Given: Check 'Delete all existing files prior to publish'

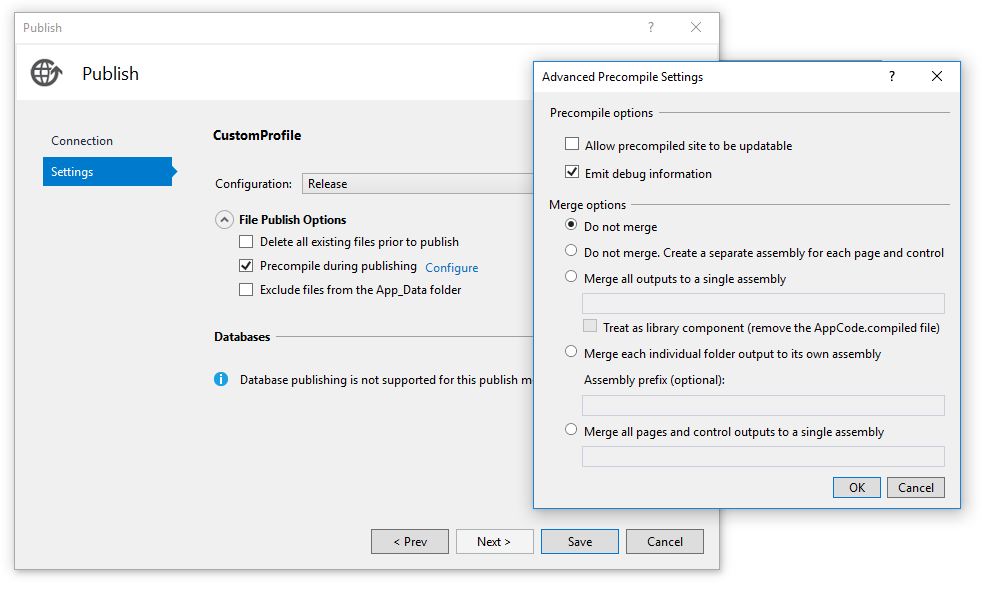Looking at the screenshot, I should pyautogui.click(x=245, y=242).
